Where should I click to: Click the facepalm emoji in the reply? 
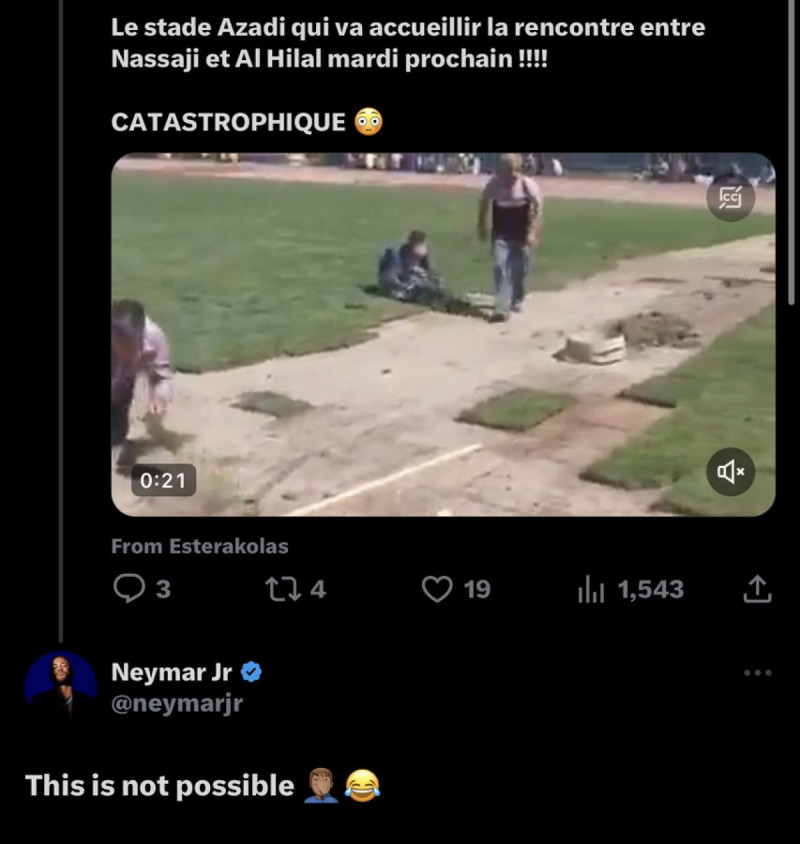[x=318, y=786]
